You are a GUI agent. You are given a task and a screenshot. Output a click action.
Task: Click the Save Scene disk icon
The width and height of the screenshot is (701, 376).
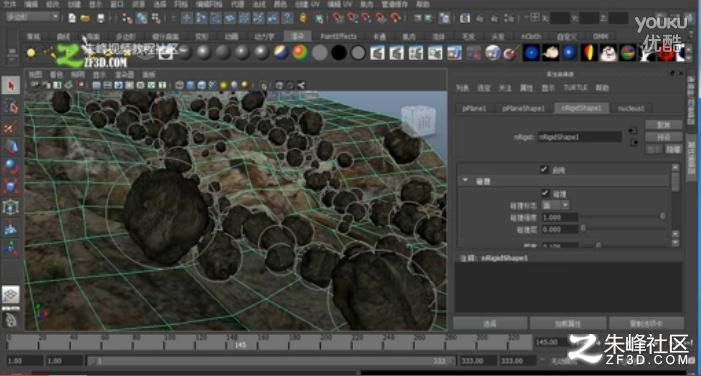[101, 18]
